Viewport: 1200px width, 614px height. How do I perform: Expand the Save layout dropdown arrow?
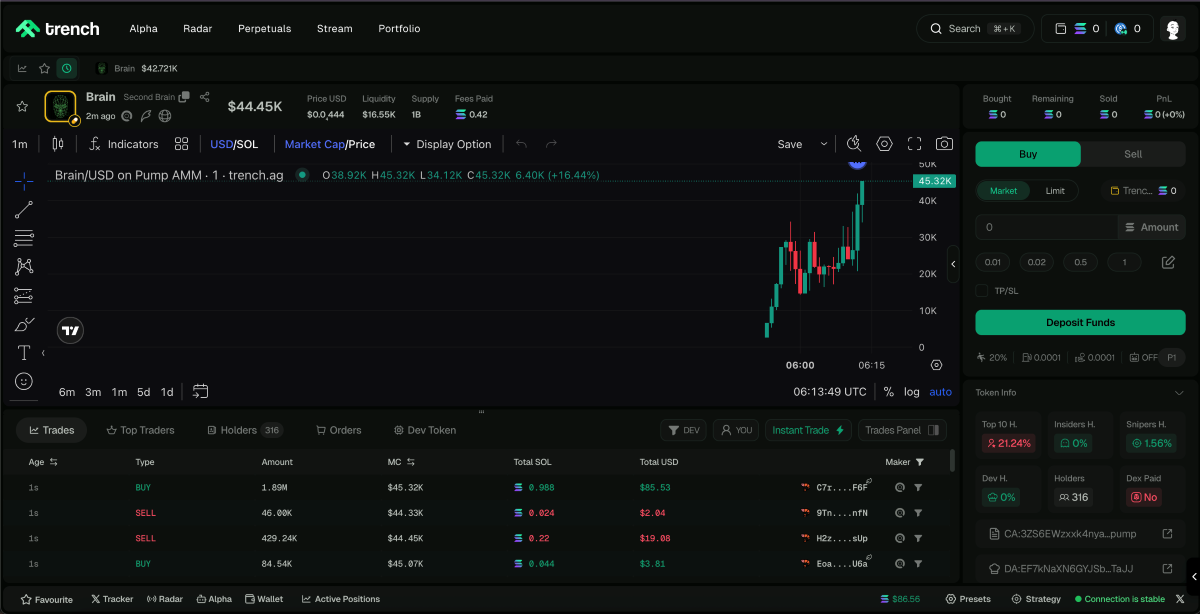[x=824, y=144]
